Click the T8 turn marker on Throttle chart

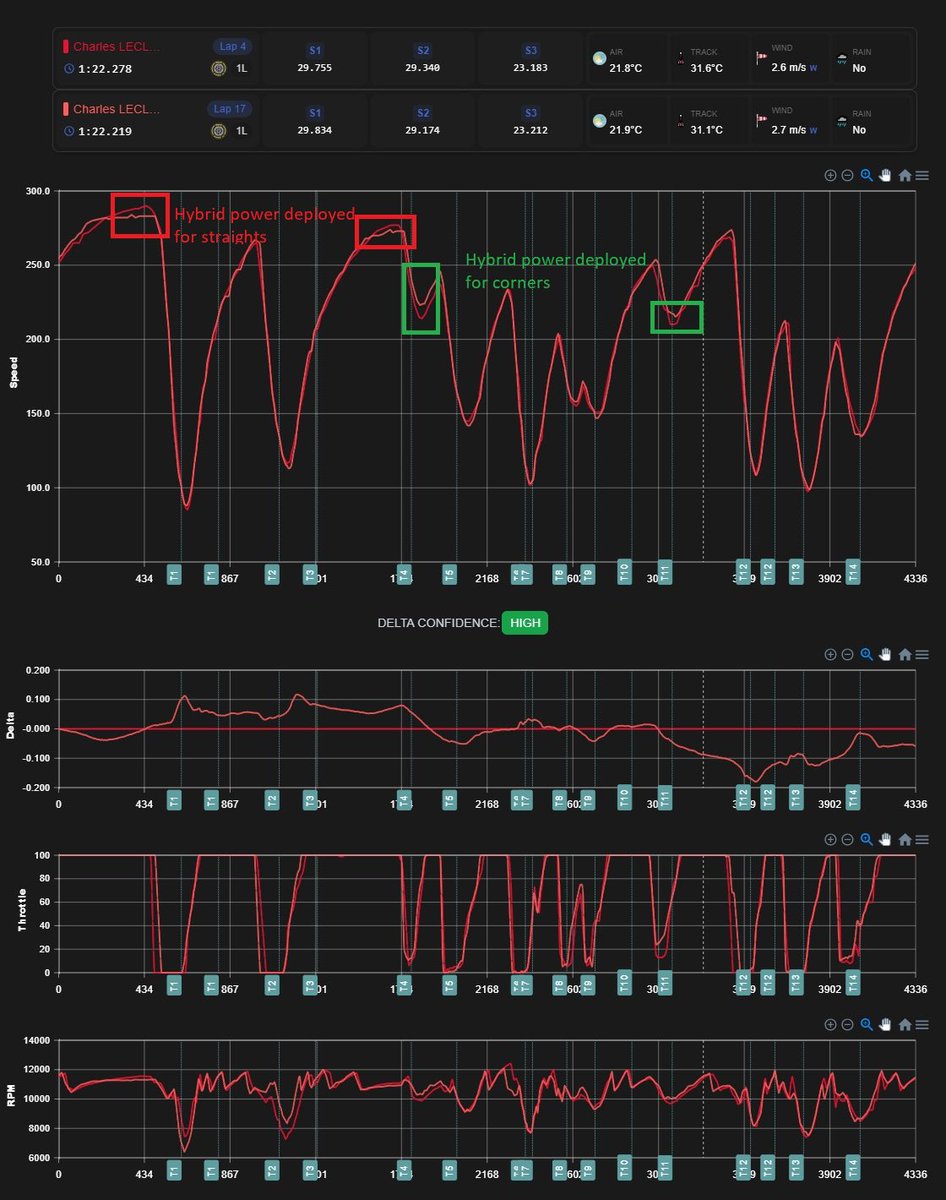click(559, 984)
